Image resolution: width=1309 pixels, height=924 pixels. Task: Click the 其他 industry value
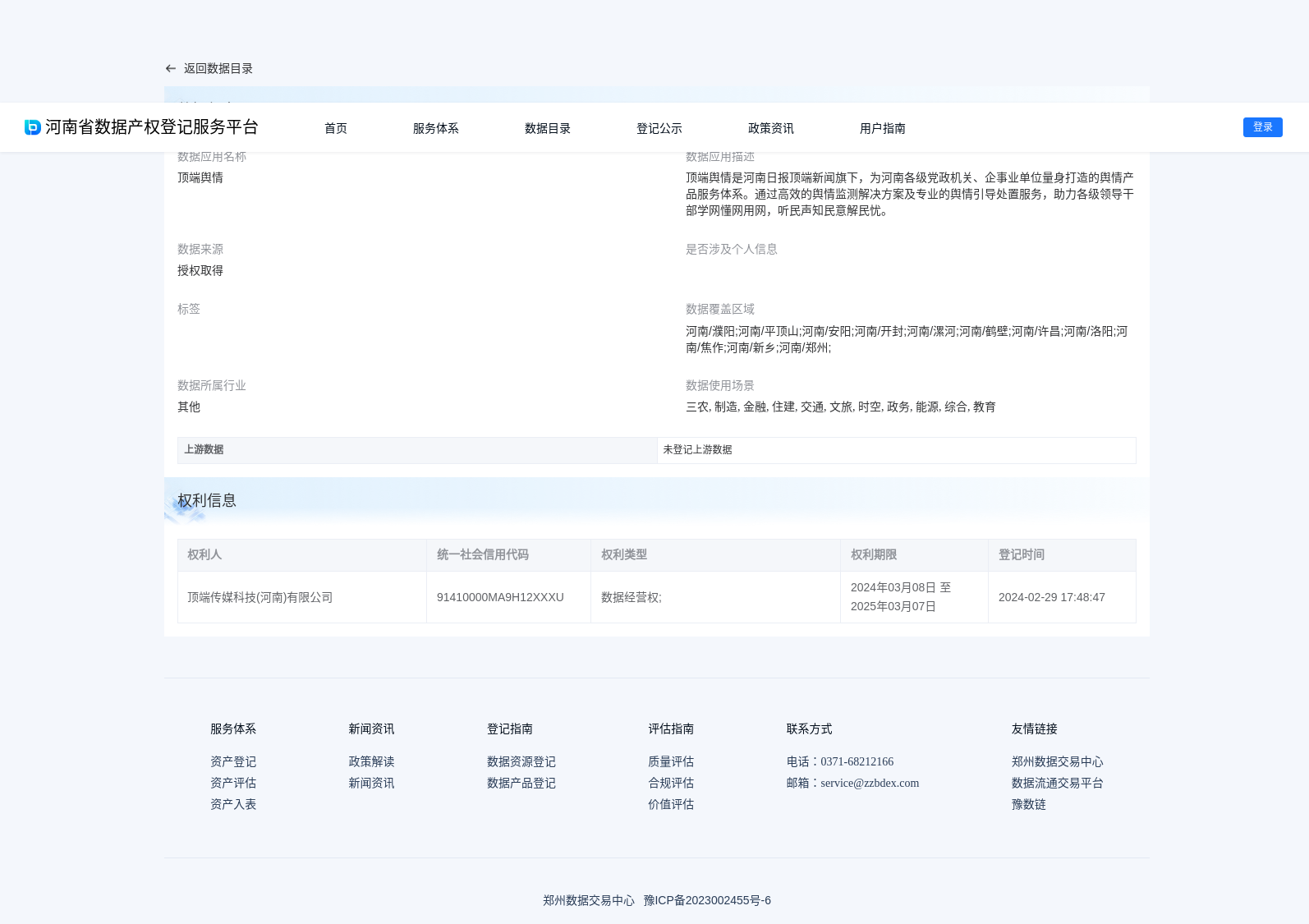(x=189, y=407)
